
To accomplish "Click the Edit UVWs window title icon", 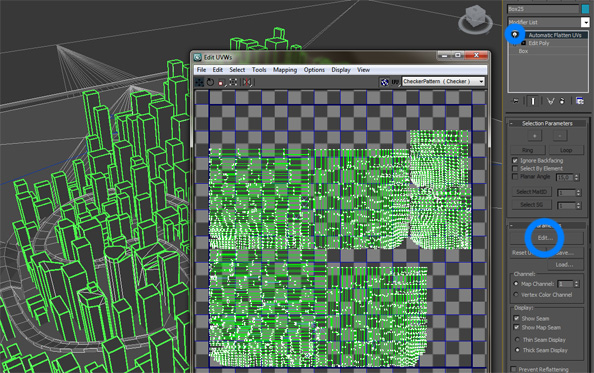I will (x=197, y=57).
